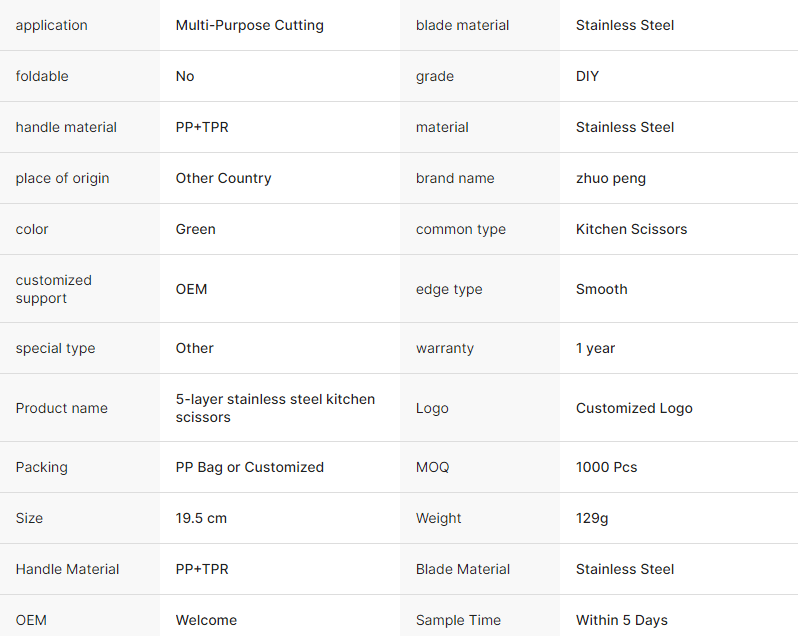
Task: Click the '129g' weight value
Action: [x=592, y=518]
